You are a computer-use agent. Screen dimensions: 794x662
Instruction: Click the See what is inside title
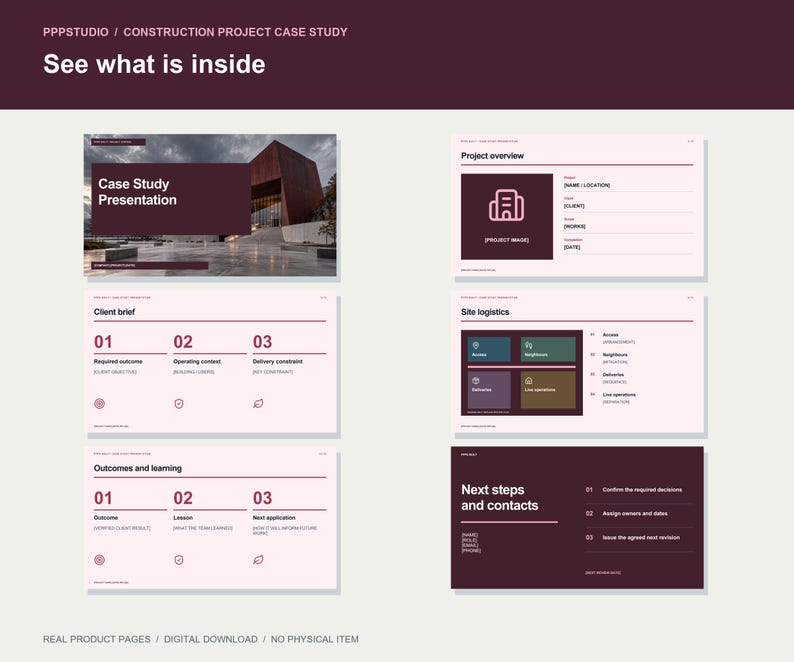154,64
